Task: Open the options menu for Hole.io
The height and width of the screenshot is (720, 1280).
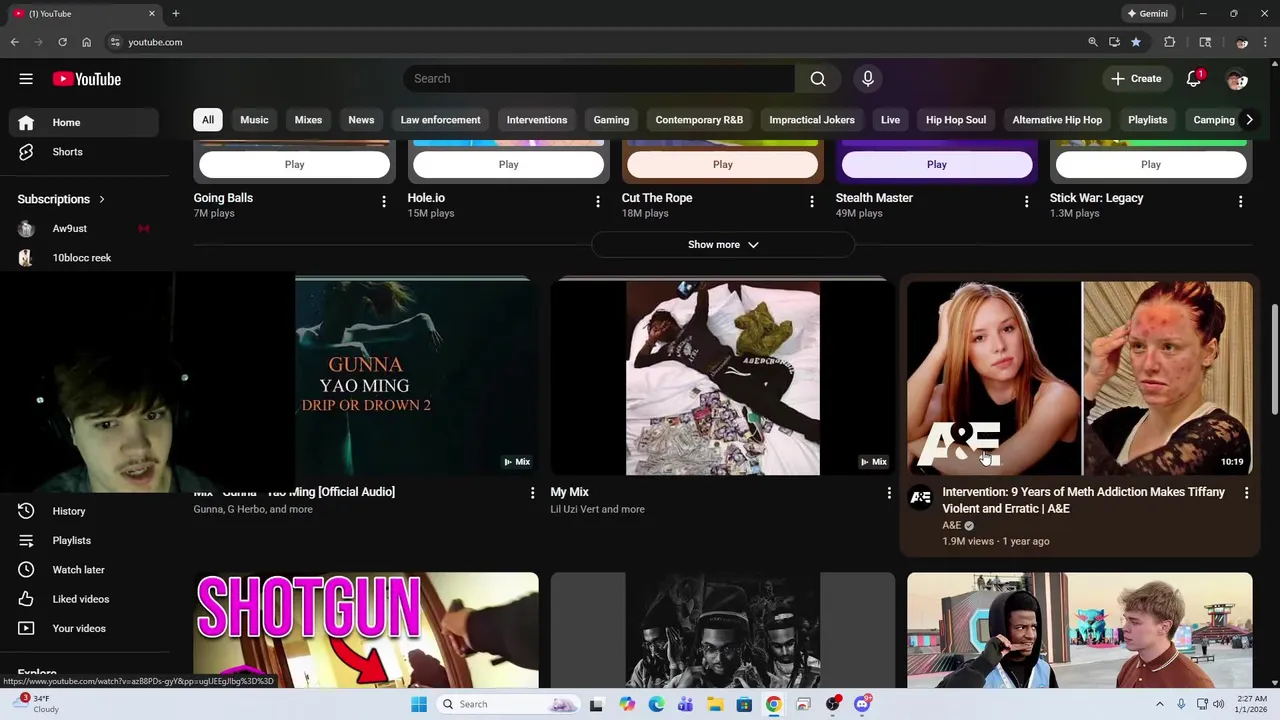Action: 598,202
